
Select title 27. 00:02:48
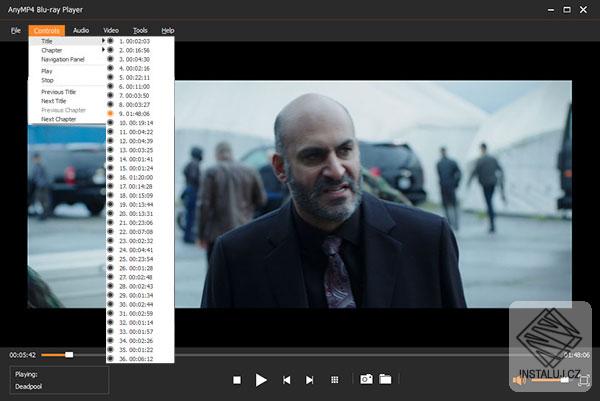pyautogui.click(x=140, y=277)
